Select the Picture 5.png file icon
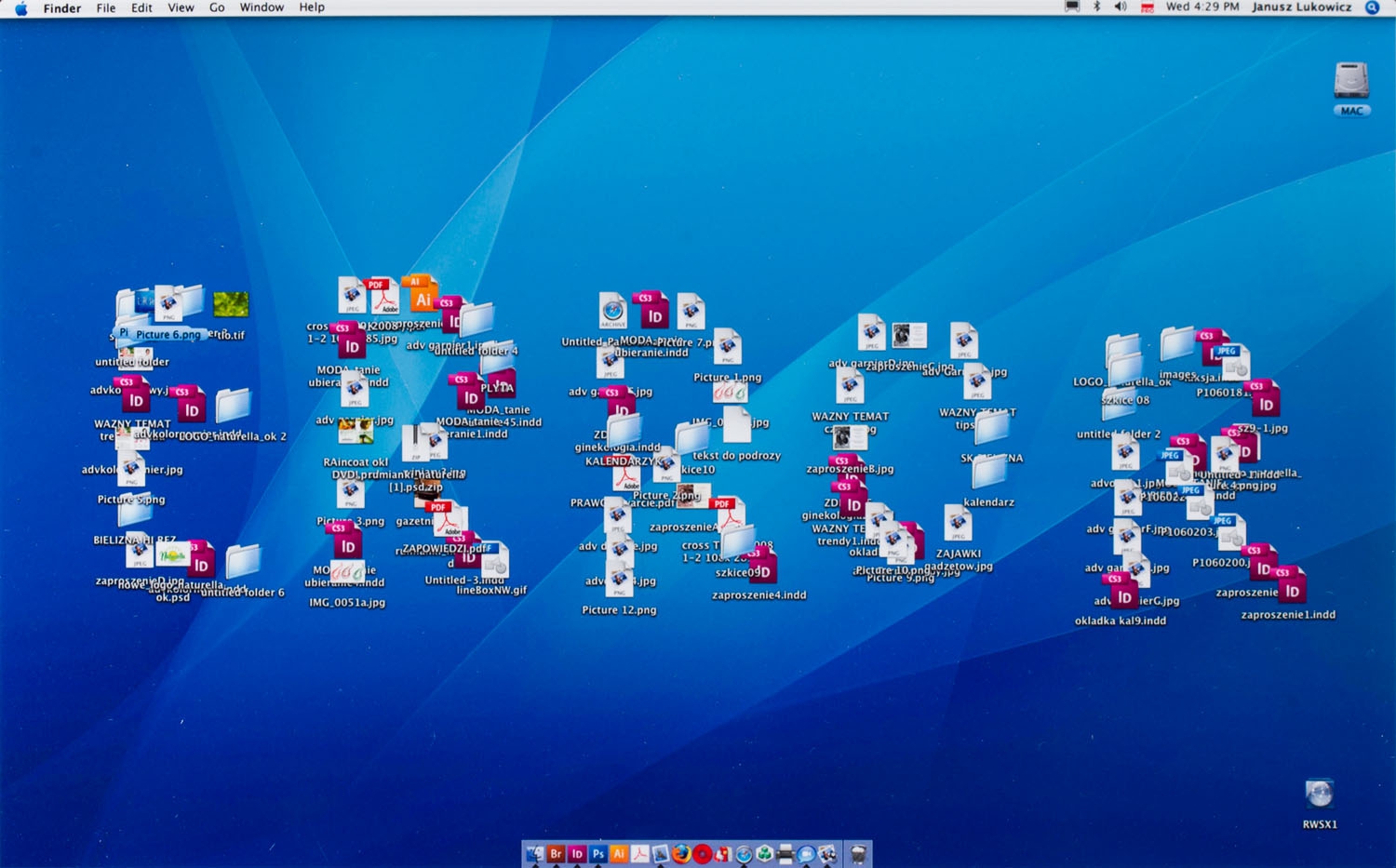This screenshot has height=868, width=1396. coord(131,471)
